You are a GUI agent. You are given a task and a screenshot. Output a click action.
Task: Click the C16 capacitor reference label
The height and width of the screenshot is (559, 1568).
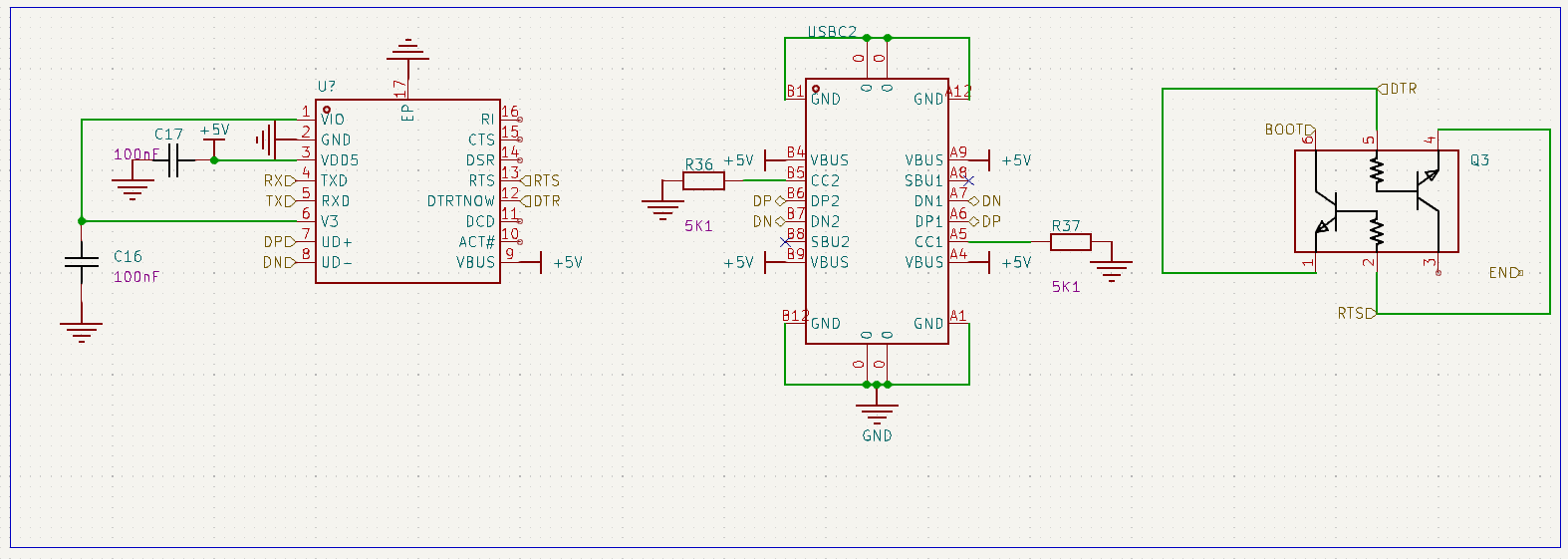[128, 256]
